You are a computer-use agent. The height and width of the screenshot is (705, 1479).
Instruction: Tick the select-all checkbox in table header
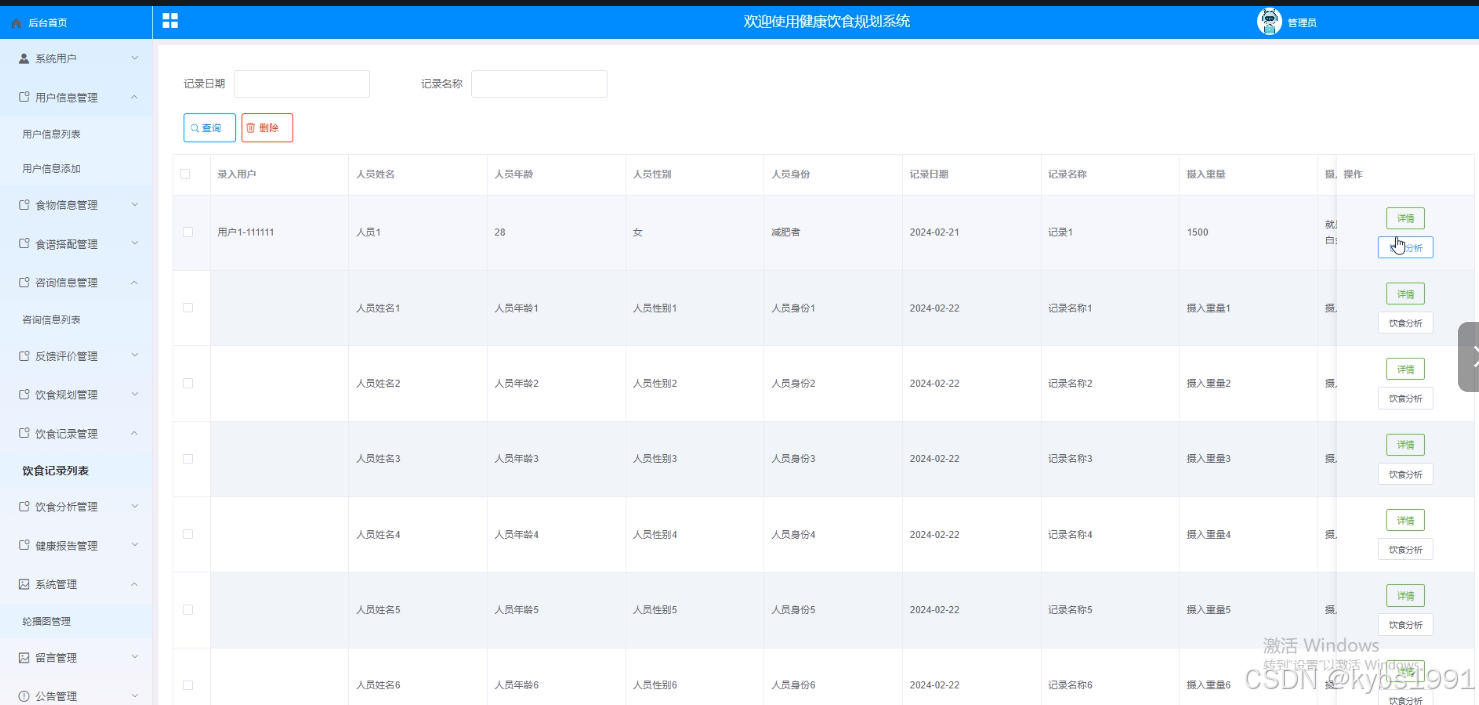tap(185, 174)
